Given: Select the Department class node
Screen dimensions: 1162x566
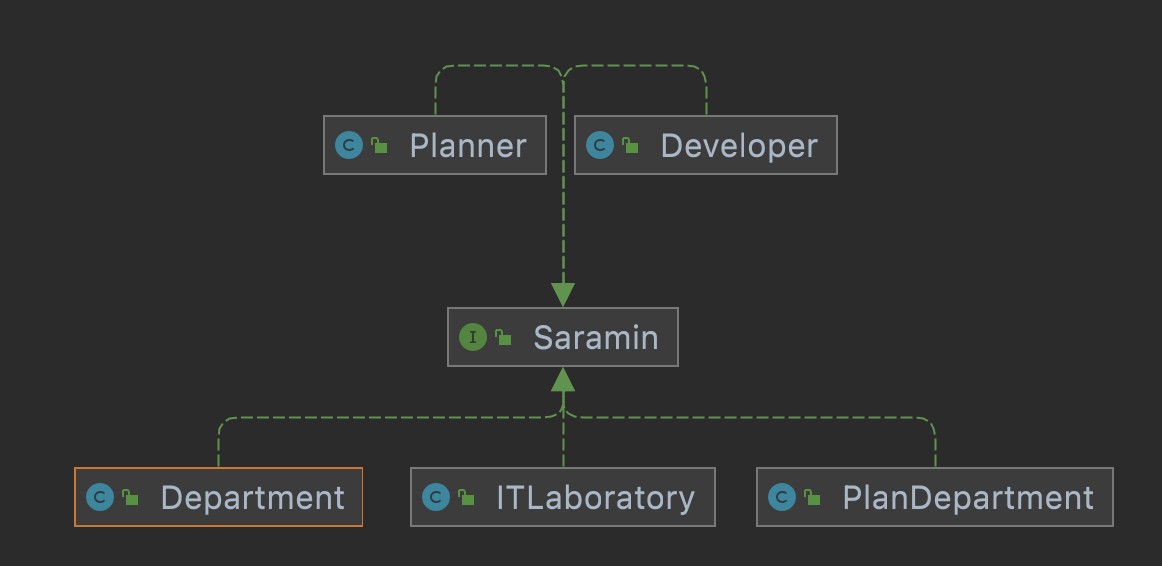Looking at the screenshot, I should coord(219,497).
